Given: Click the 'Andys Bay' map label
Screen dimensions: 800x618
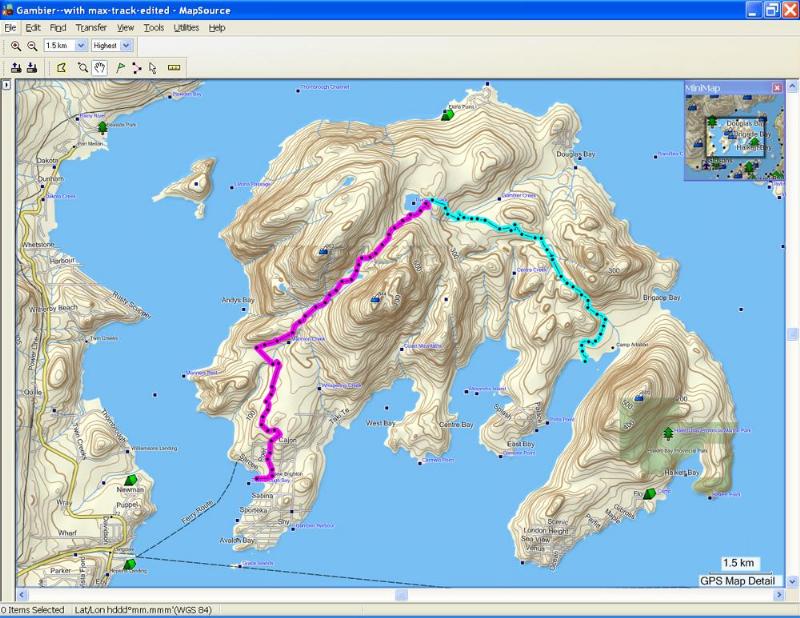Looking at the screenshot, I should pyautogui.click(x=238, y=300).
